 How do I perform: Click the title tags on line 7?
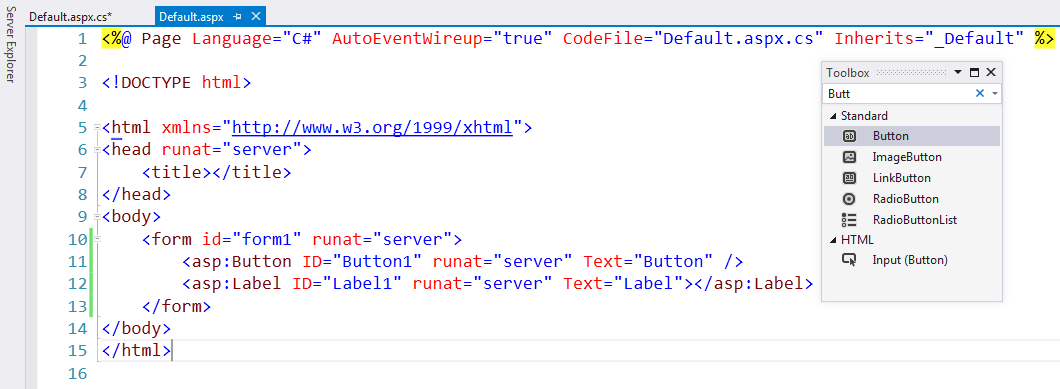pos(216,173)
